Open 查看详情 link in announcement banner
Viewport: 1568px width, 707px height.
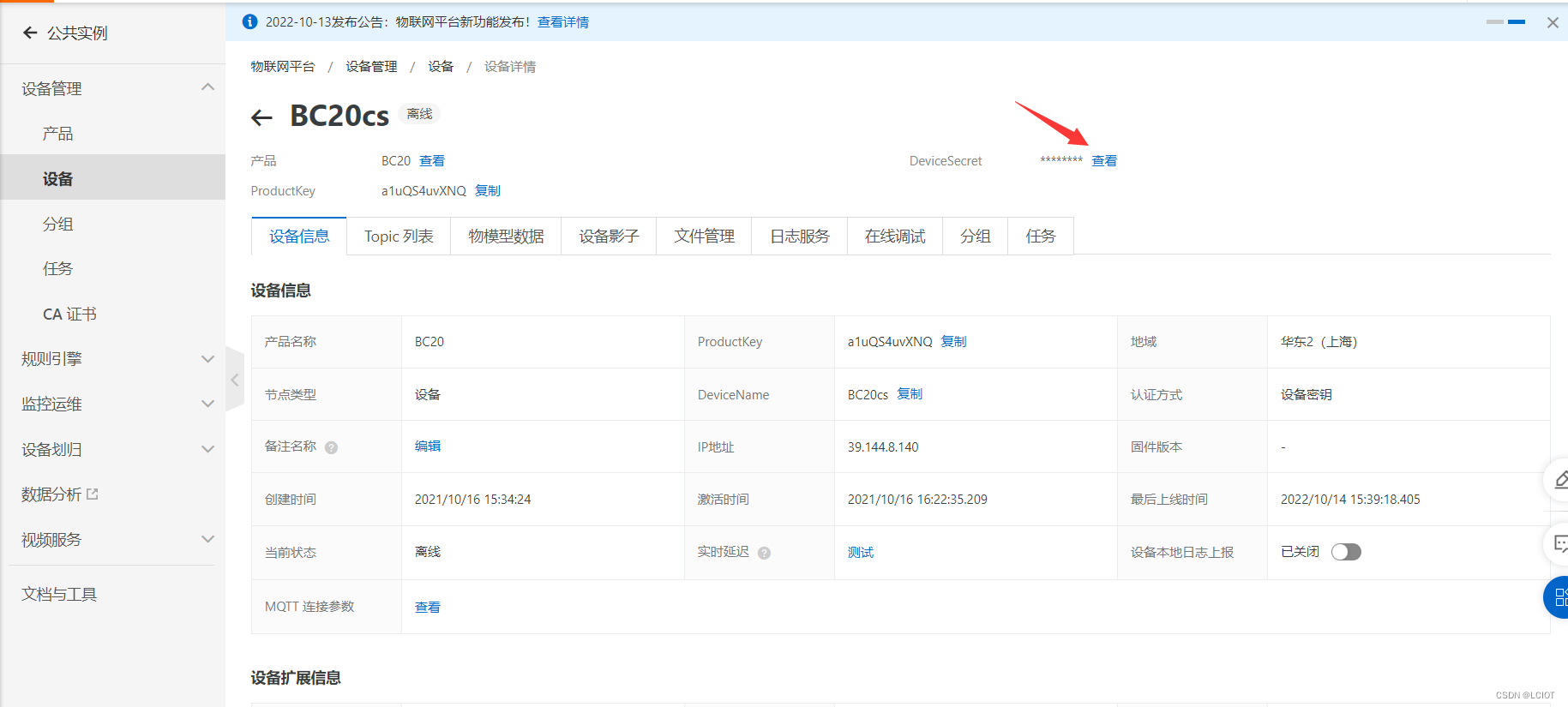(x=563, y=21)
